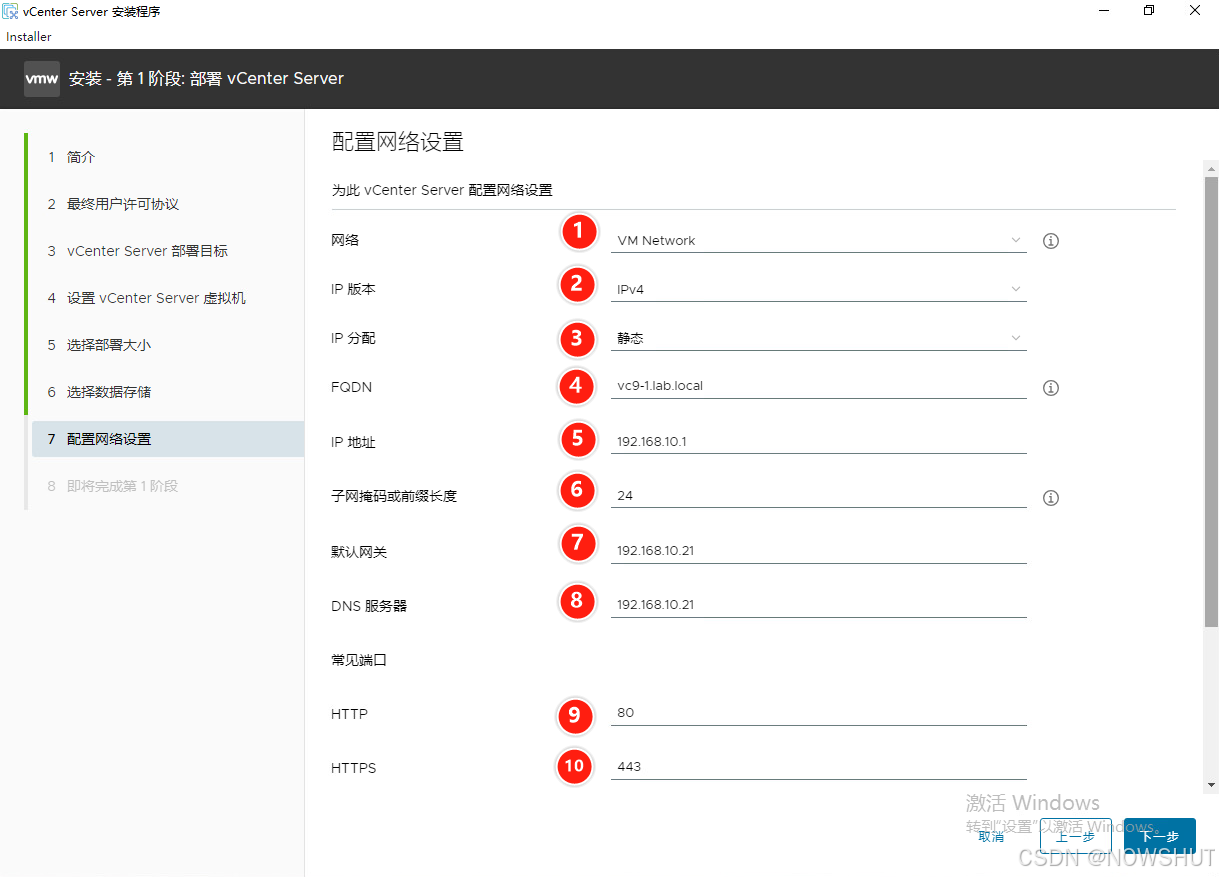
Task: Click the 上一步 back button
Action: [x=1076, y=836]
